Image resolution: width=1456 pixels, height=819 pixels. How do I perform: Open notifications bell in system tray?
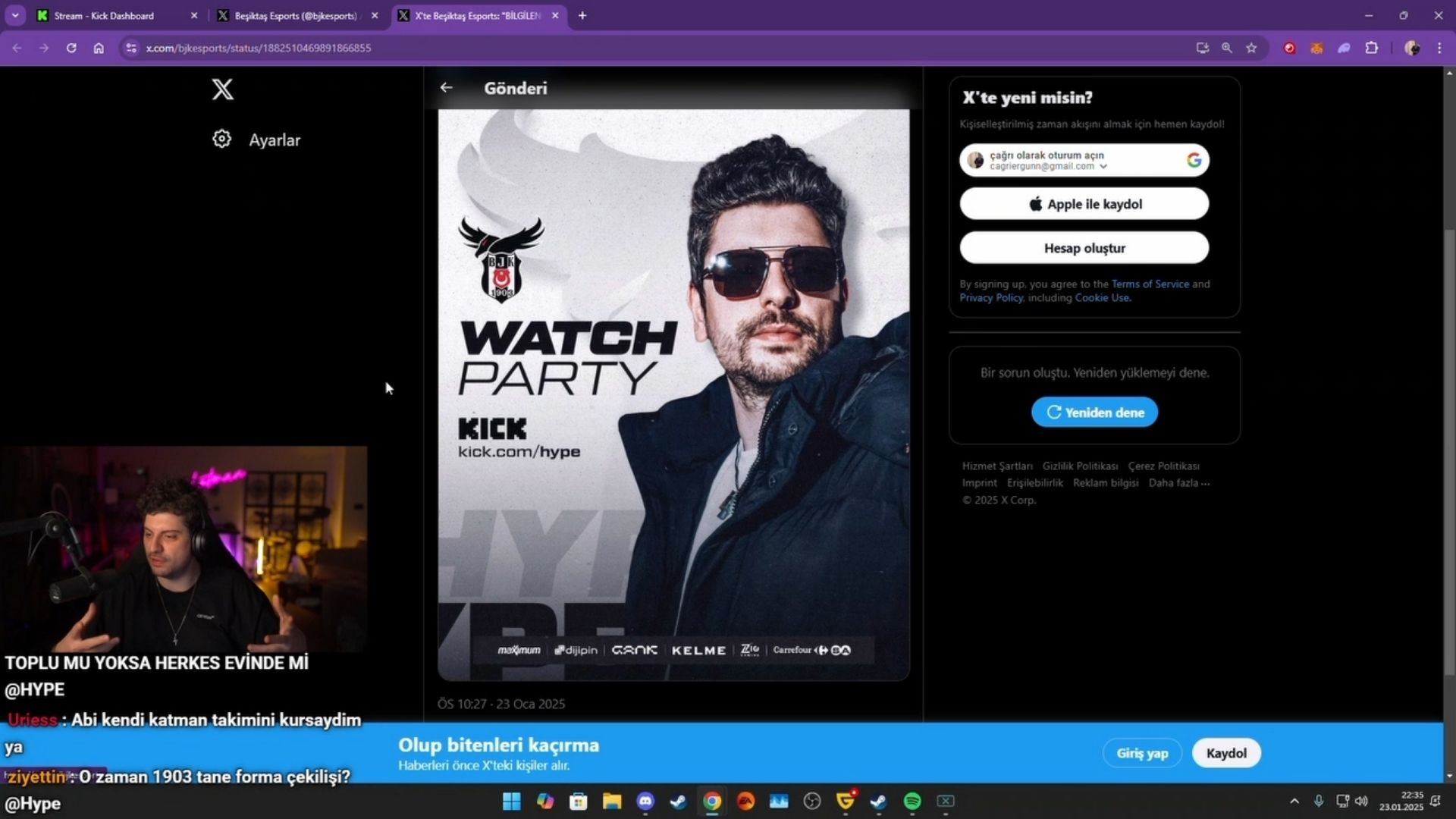coord(1435,801)
